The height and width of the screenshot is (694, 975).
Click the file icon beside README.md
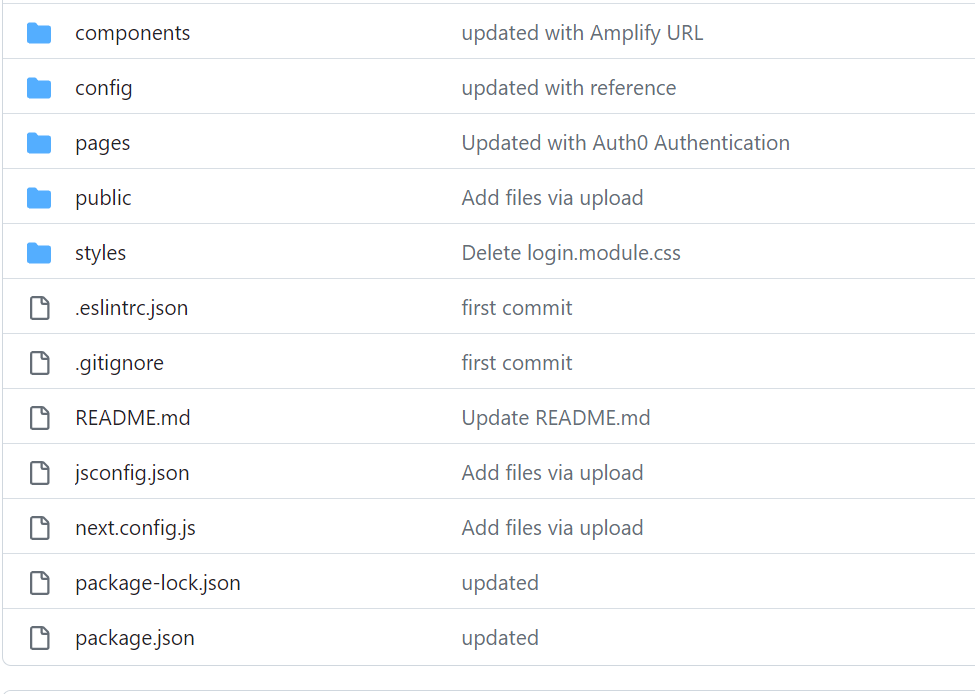[40, 417]
